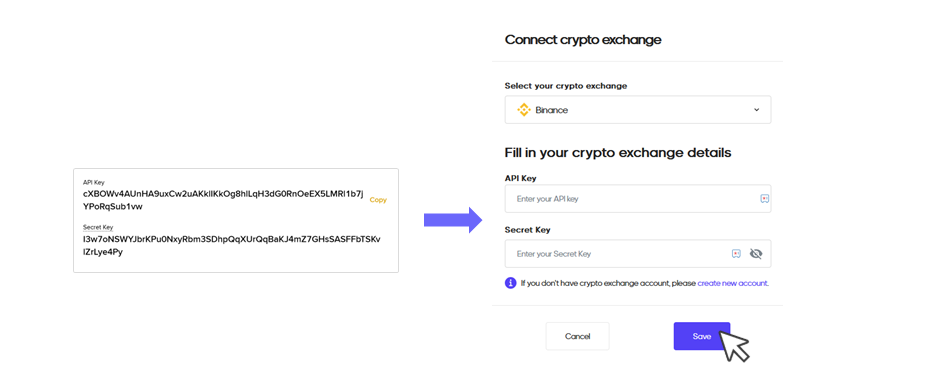The image size is (945, 378).
Task: Click the autofill icon in Secret Key field
Action: click(x=736, y=254)
